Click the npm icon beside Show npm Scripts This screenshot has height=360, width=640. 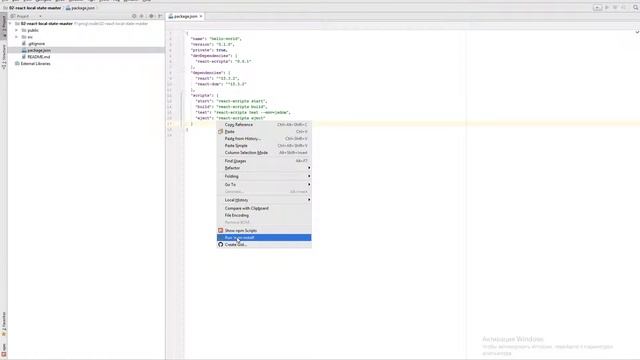click(x=220, y=231)
